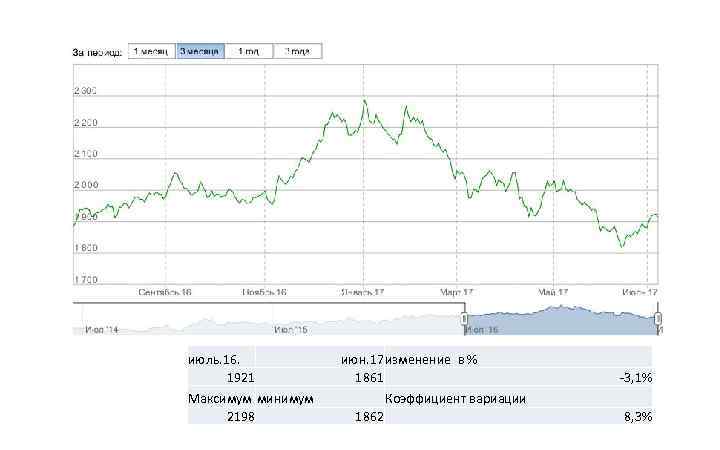Click the '8,3%' variation value
720x450 pixels.
pyautogui.click(x=638, y=417)
